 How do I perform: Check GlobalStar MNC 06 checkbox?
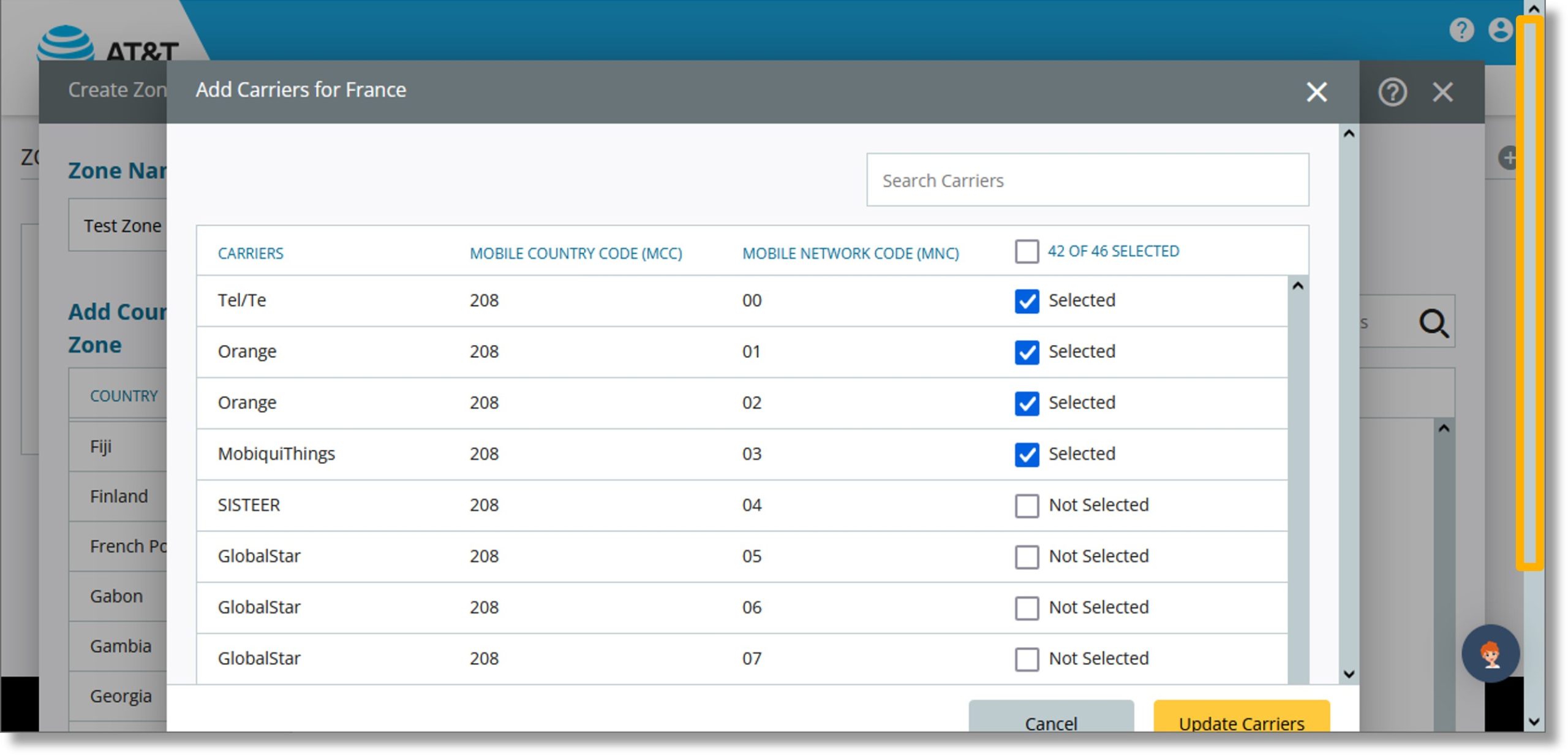tap(1027, 608)
